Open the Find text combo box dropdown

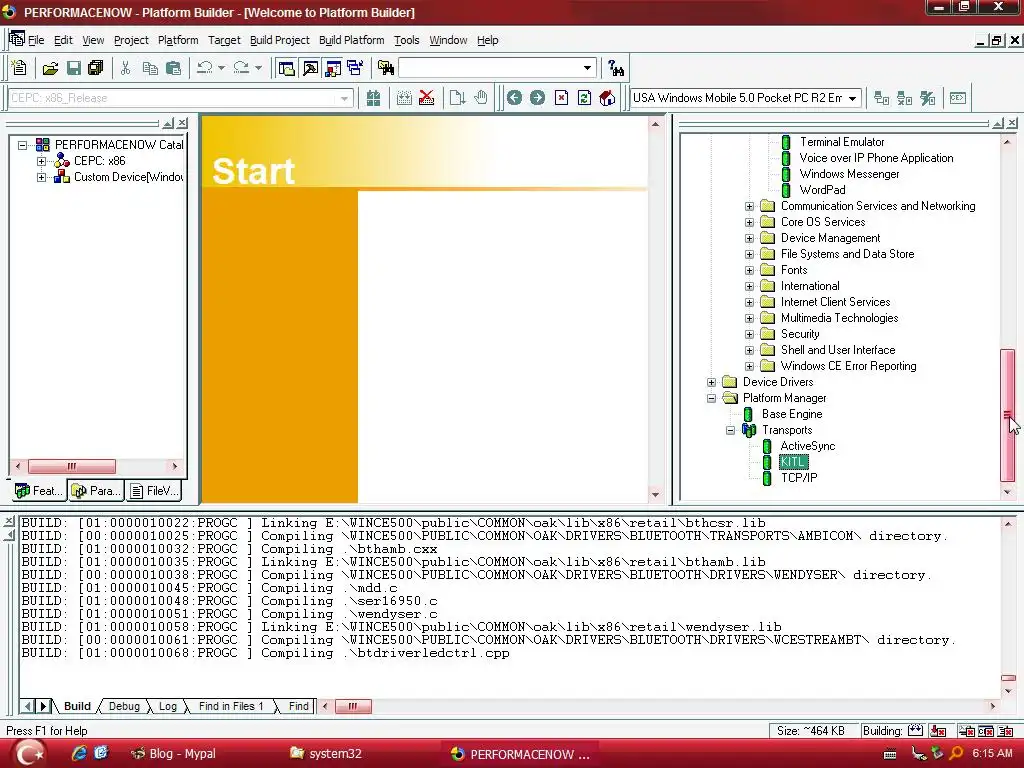pos(587,68)
